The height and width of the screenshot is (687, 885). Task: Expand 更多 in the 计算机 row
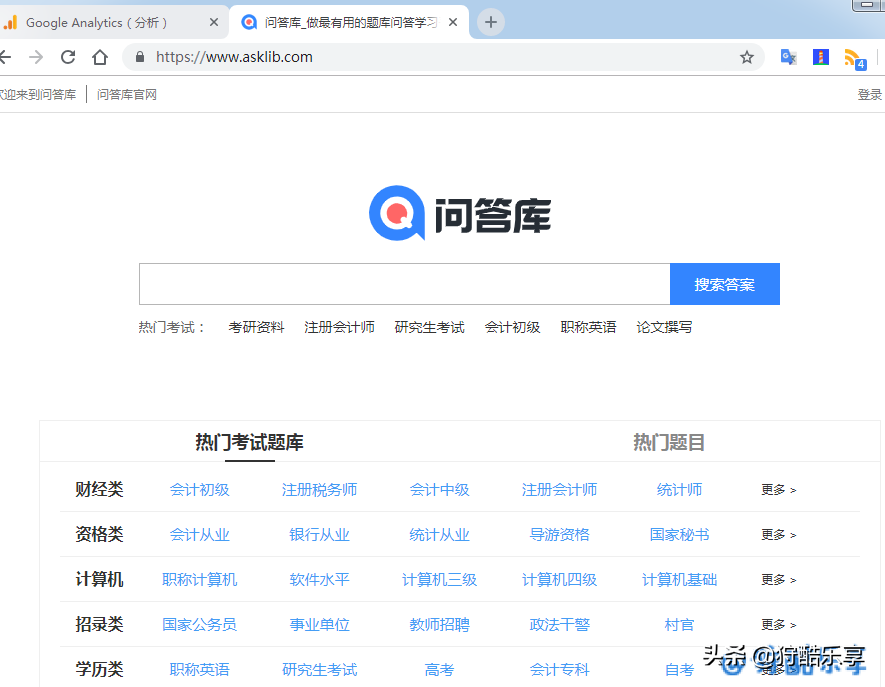pyautogui.click(x=778, y=580)
